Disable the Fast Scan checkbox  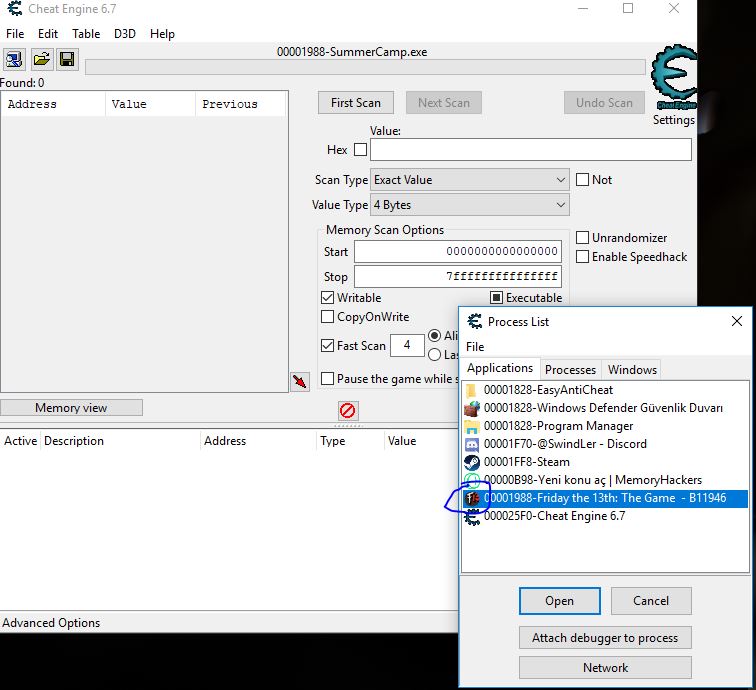point(327,345)
